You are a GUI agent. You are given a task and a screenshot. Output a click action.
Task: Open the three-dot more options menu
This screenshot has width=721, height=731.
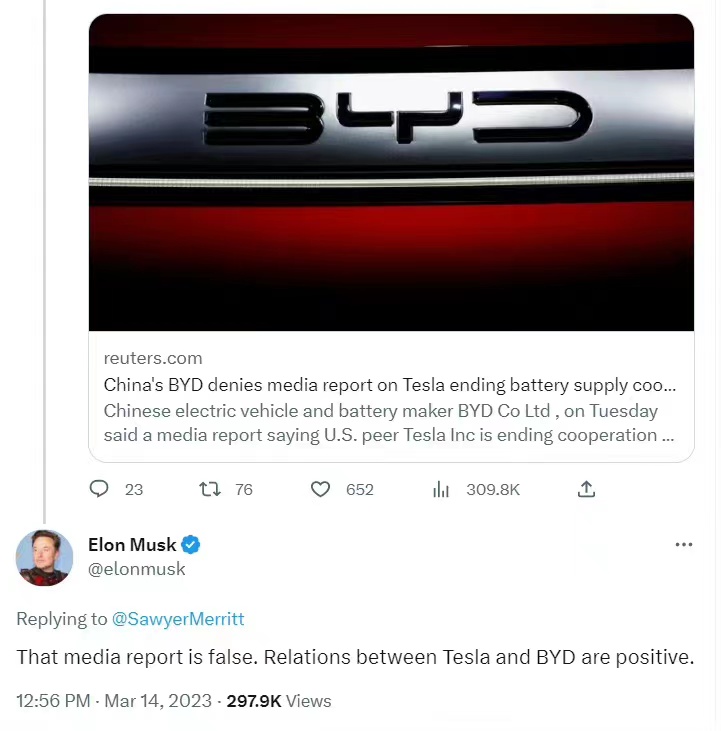[x=684, y=545]
